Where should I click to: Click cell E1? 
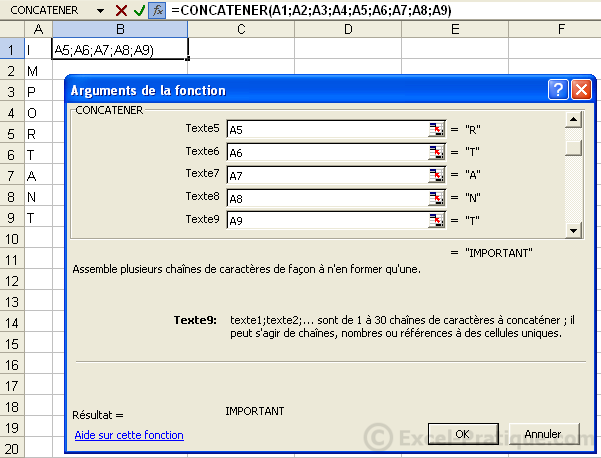[455, 49]
